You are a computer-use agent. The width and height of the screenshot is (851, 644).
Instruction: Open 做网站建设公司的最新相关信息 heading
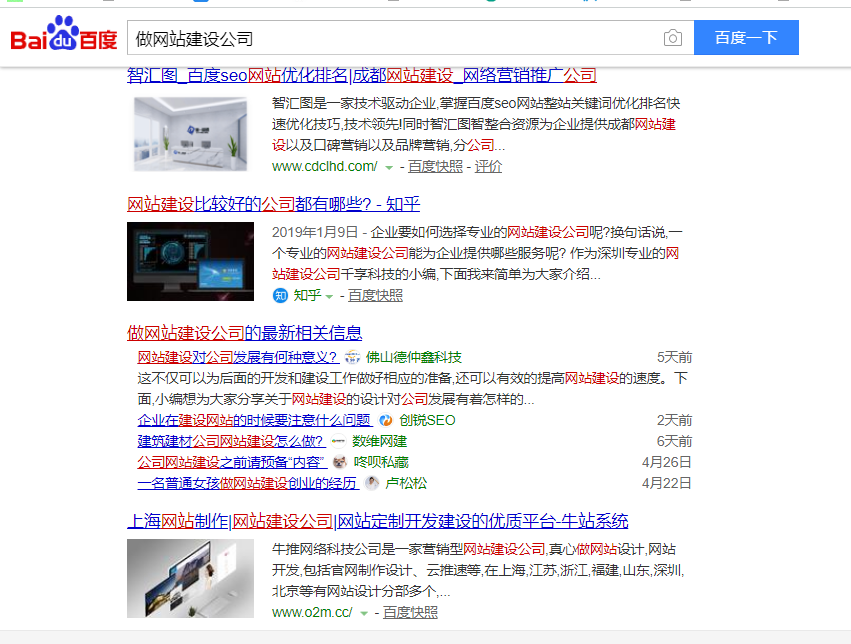point(245,333)
